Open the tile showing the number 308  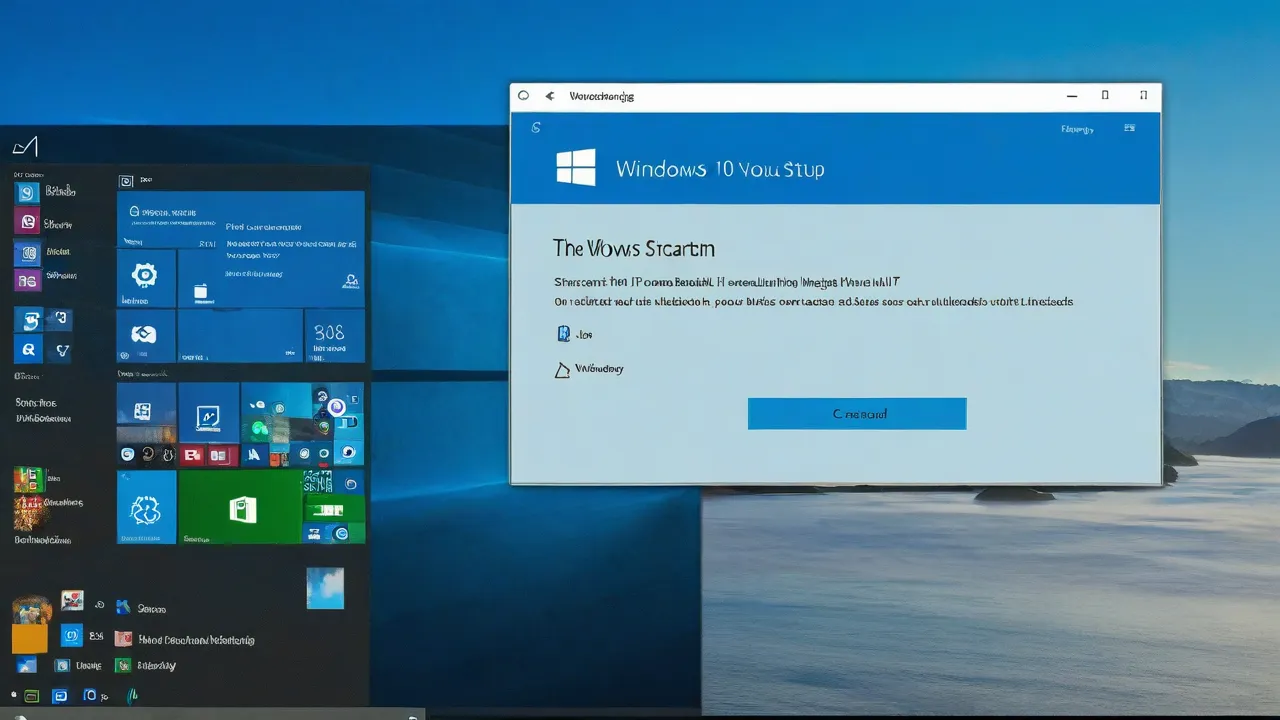tap(334, 336)
